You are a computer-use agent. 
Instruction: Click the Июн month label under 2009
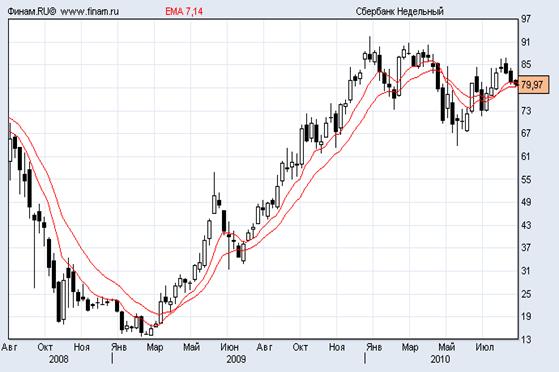(230, 347)
